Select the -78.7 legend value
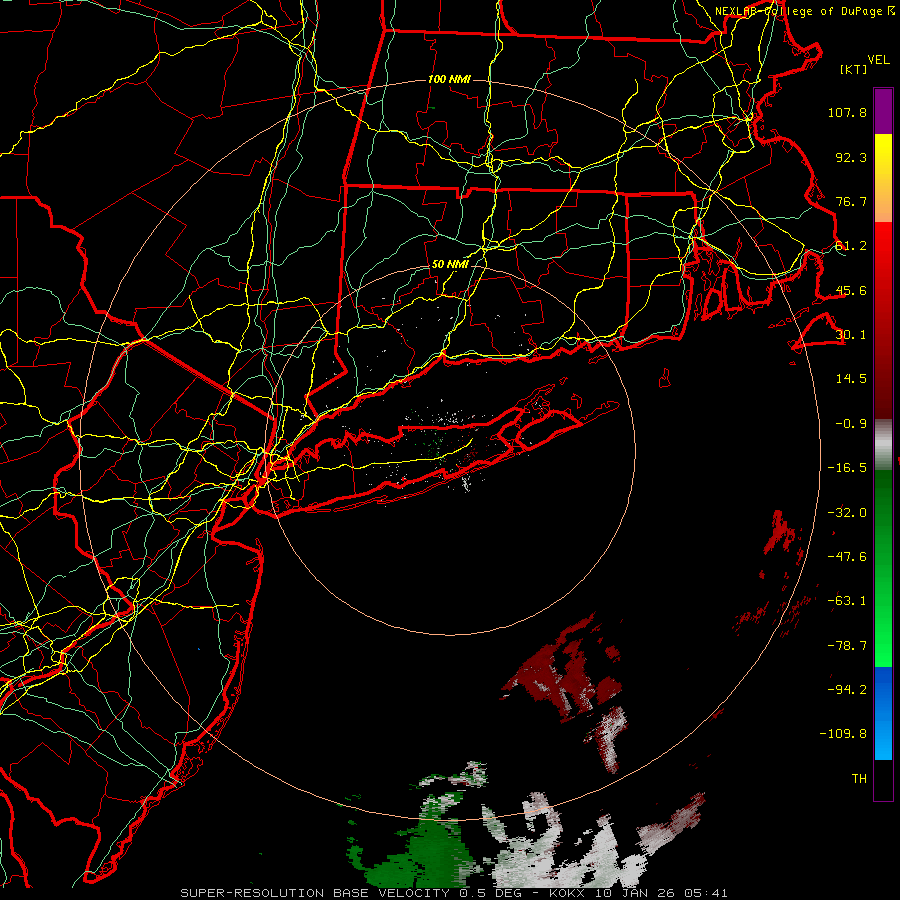Screen dimensions: 900x900 tap(847, 645)
